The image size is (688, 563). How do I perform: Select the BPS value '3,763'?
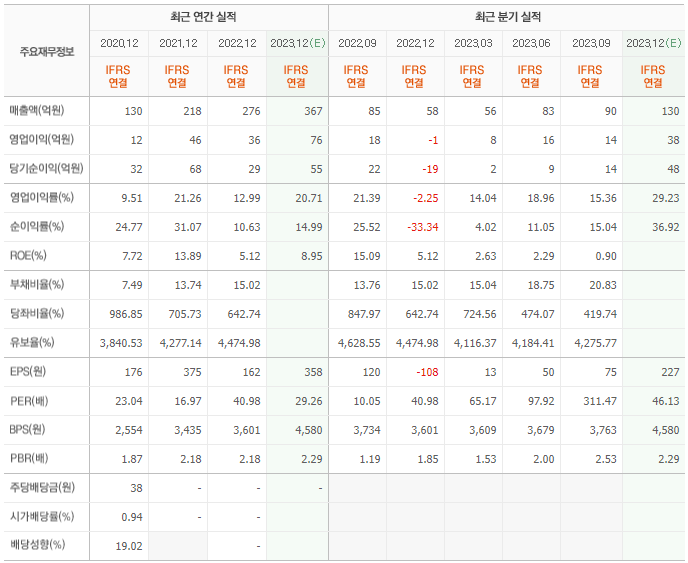coord(603,430)
